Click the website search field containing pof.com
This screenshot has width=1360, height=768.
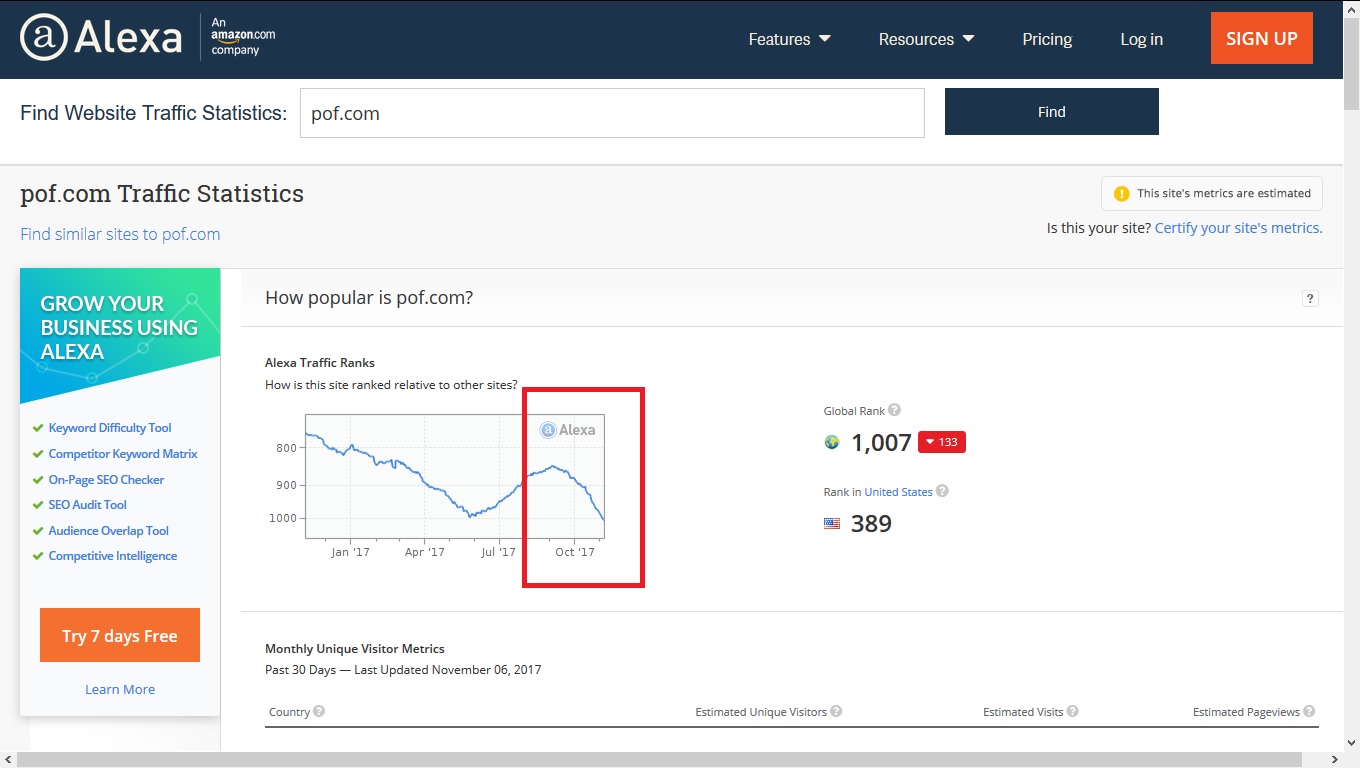(612, 113)
